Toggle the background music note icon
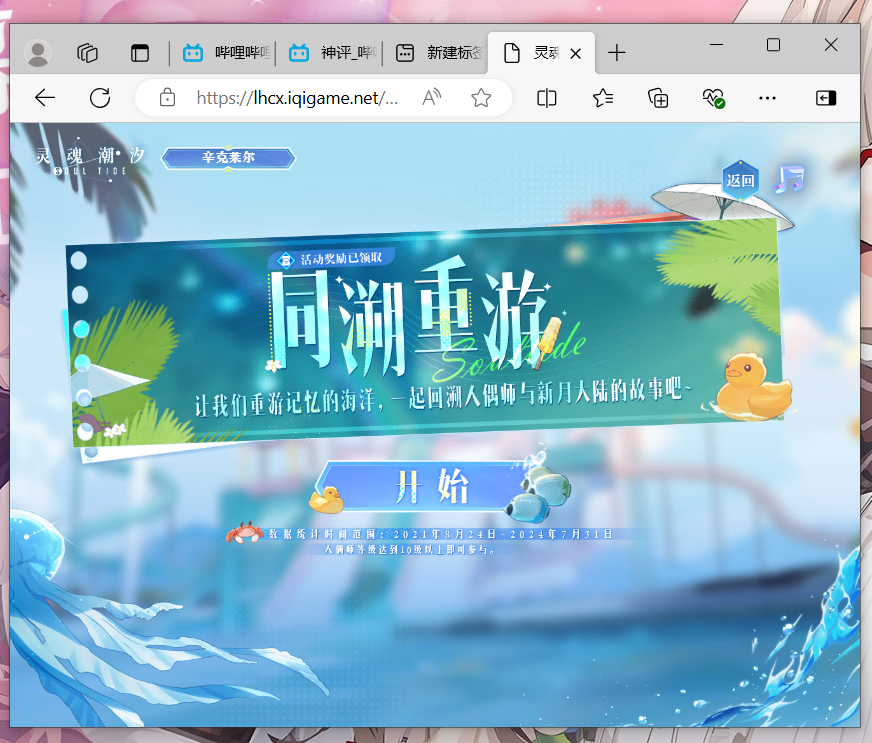 point(790,179)
